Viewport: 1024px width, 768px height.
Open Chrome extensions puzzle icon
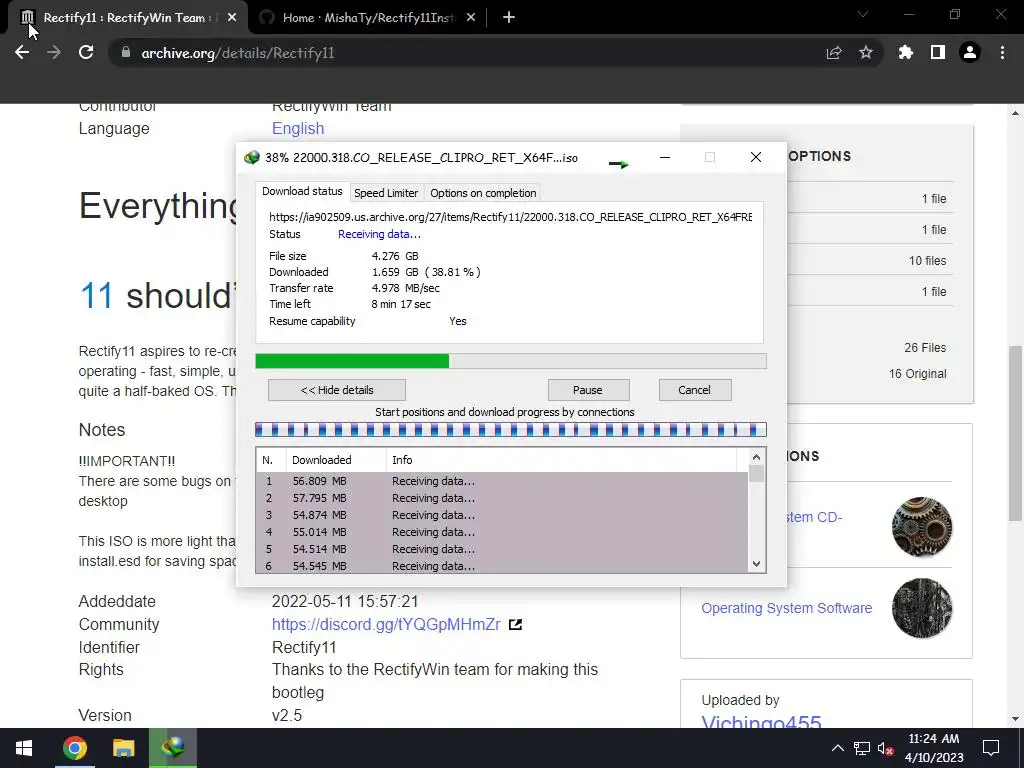coord(905,53)
